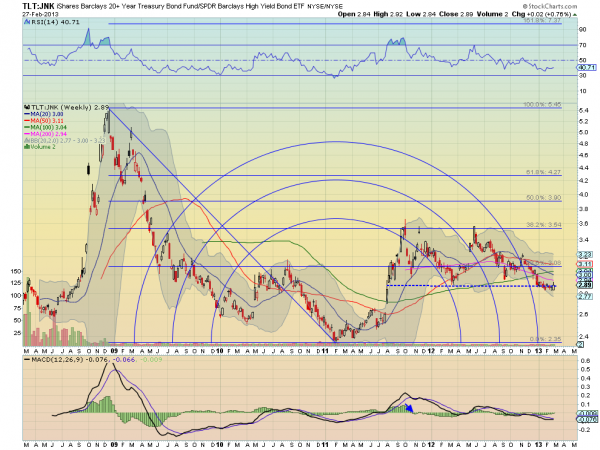Click the -0.066 MACD signal value

[x=125, y=360]
